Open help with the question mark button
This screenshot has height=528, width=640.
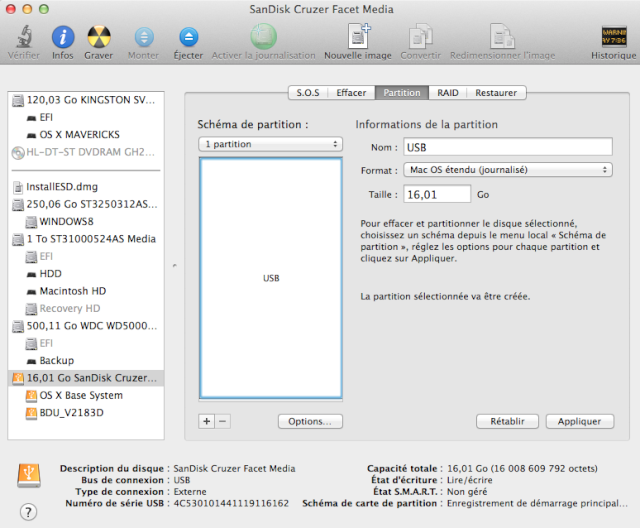(x=28, y=512)
